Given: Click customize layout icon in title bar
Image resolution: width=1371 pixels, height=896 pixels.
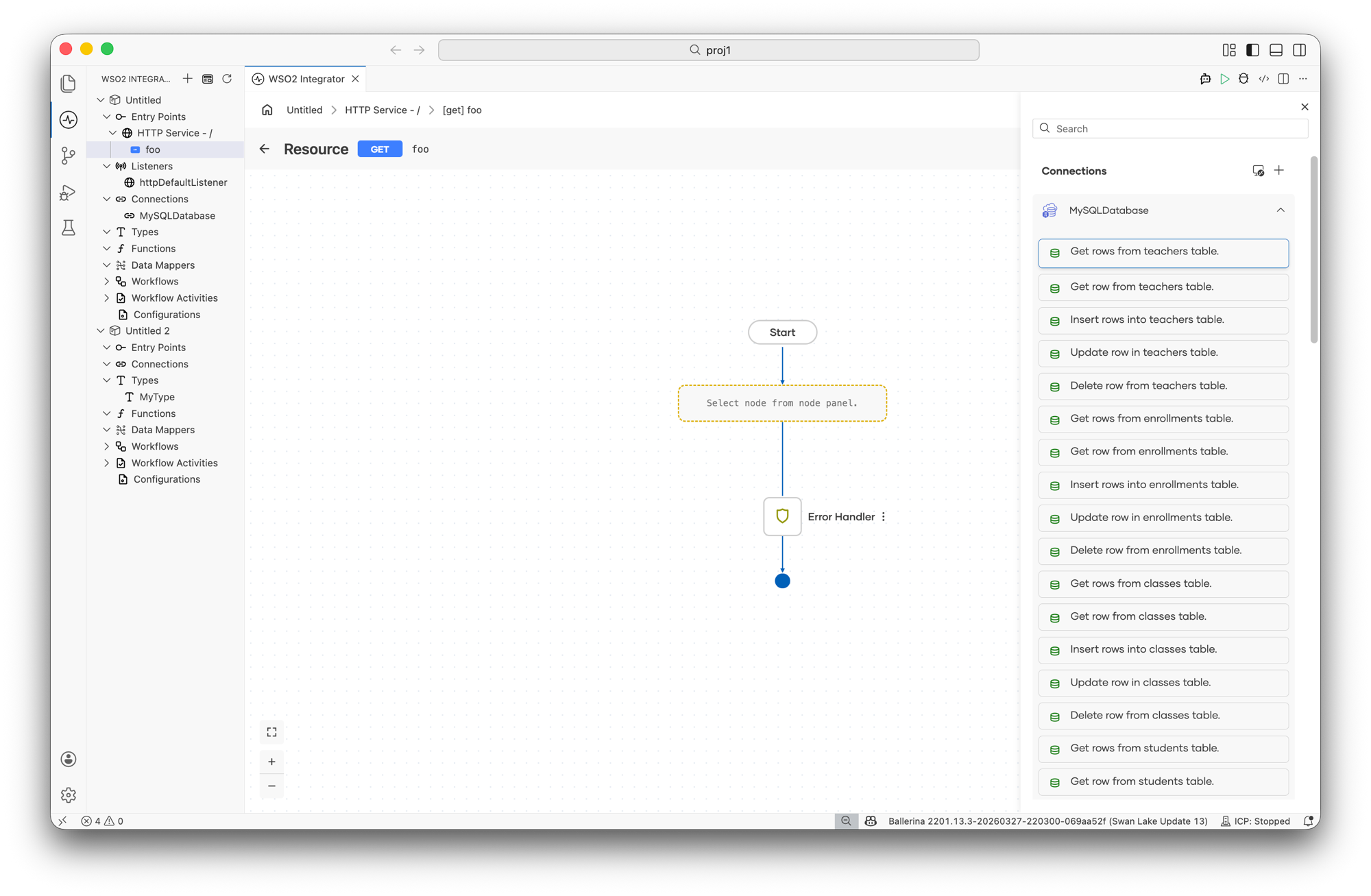Looking at the screenshot, I should tap(1229, 50).
